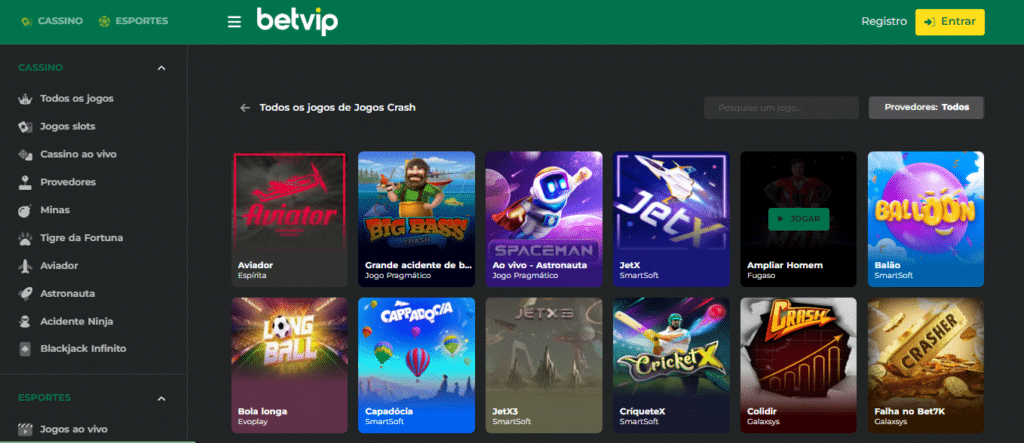Click the Tigre da Fortuna paw icon
Viewport: 1024px width, 443px height.
(x=25, y=238)
